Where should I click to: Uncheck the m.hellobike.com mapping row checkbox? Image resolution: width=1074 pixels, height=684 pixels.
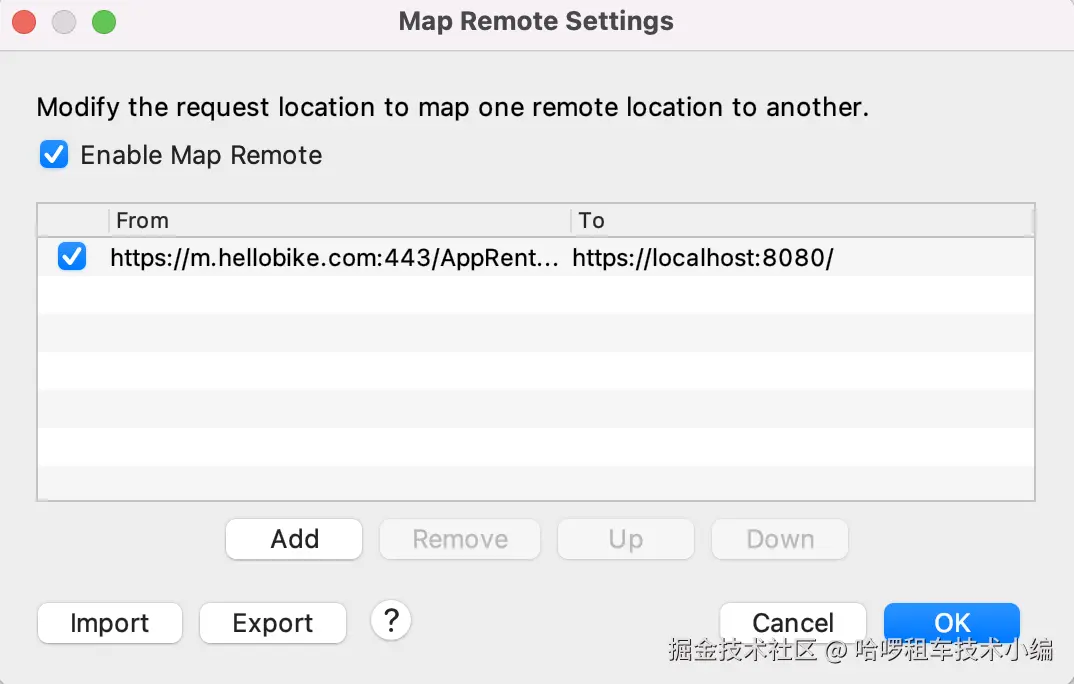click(x=72, y=257)
